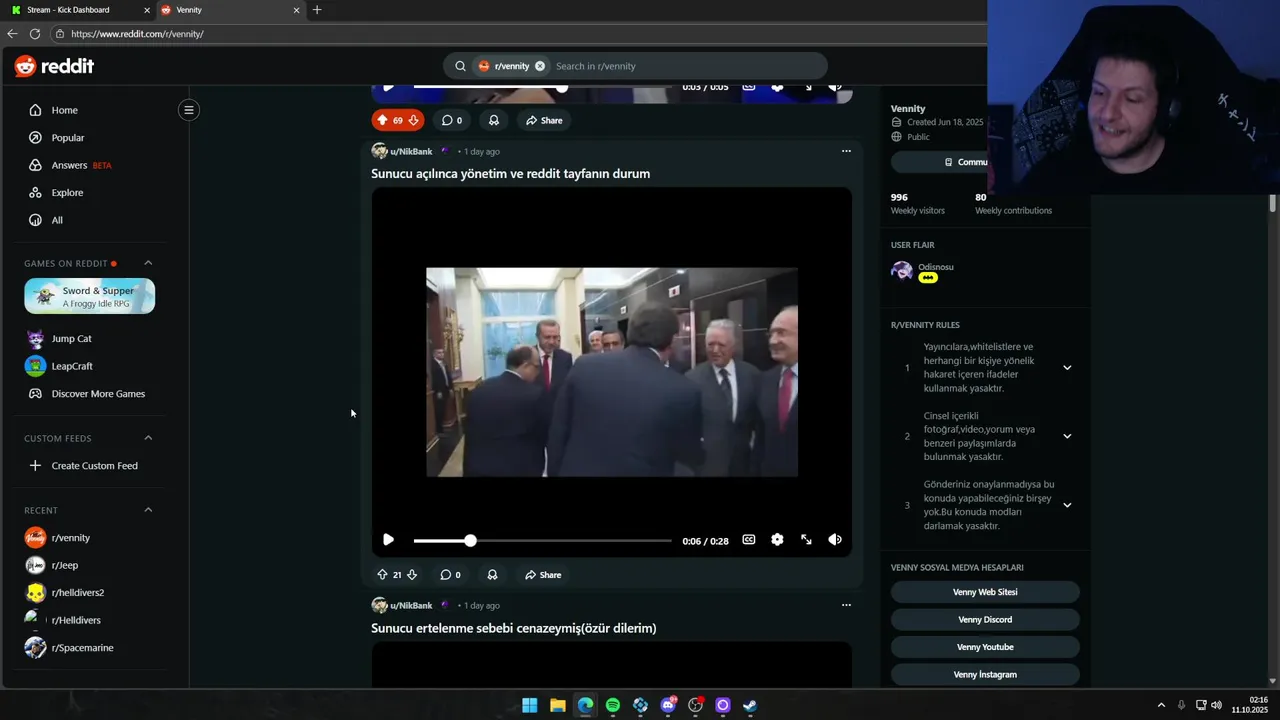Reload the page
The height and width of the screenshot is (720, 1280).
click(35, 34)
